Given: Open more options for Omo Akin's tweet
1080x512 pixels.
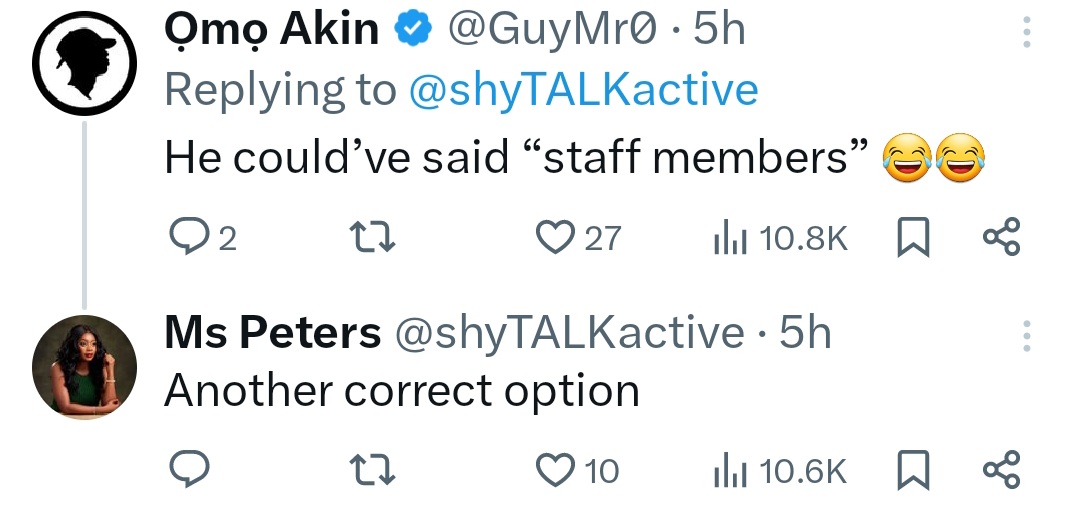Looking at the screenshot, I should [1025, 35].
